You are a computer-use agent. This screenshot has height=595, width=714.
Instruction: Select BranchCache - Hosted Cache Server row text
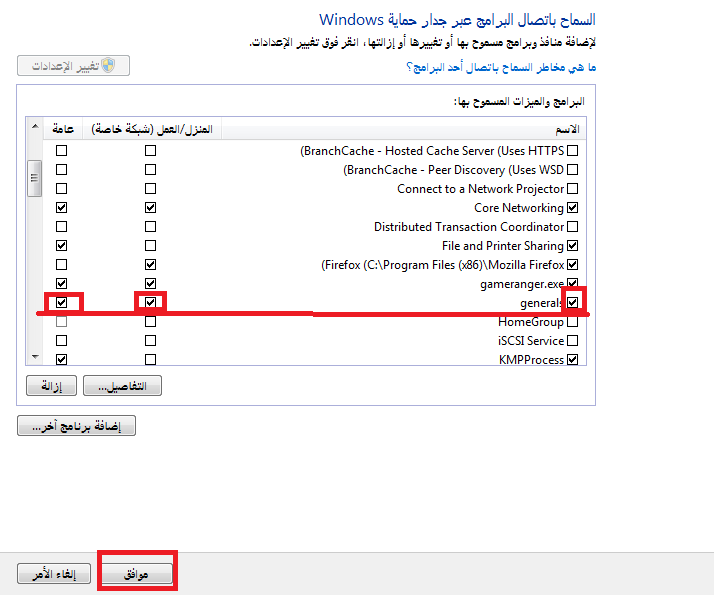pos(432,151)
